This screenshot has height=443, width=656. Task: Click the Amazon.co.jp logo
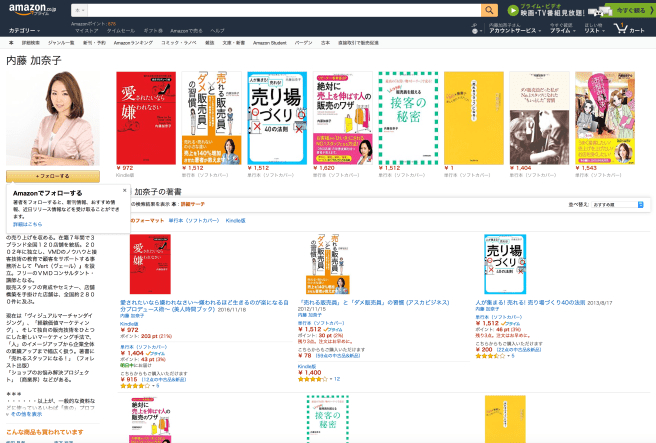29,12
